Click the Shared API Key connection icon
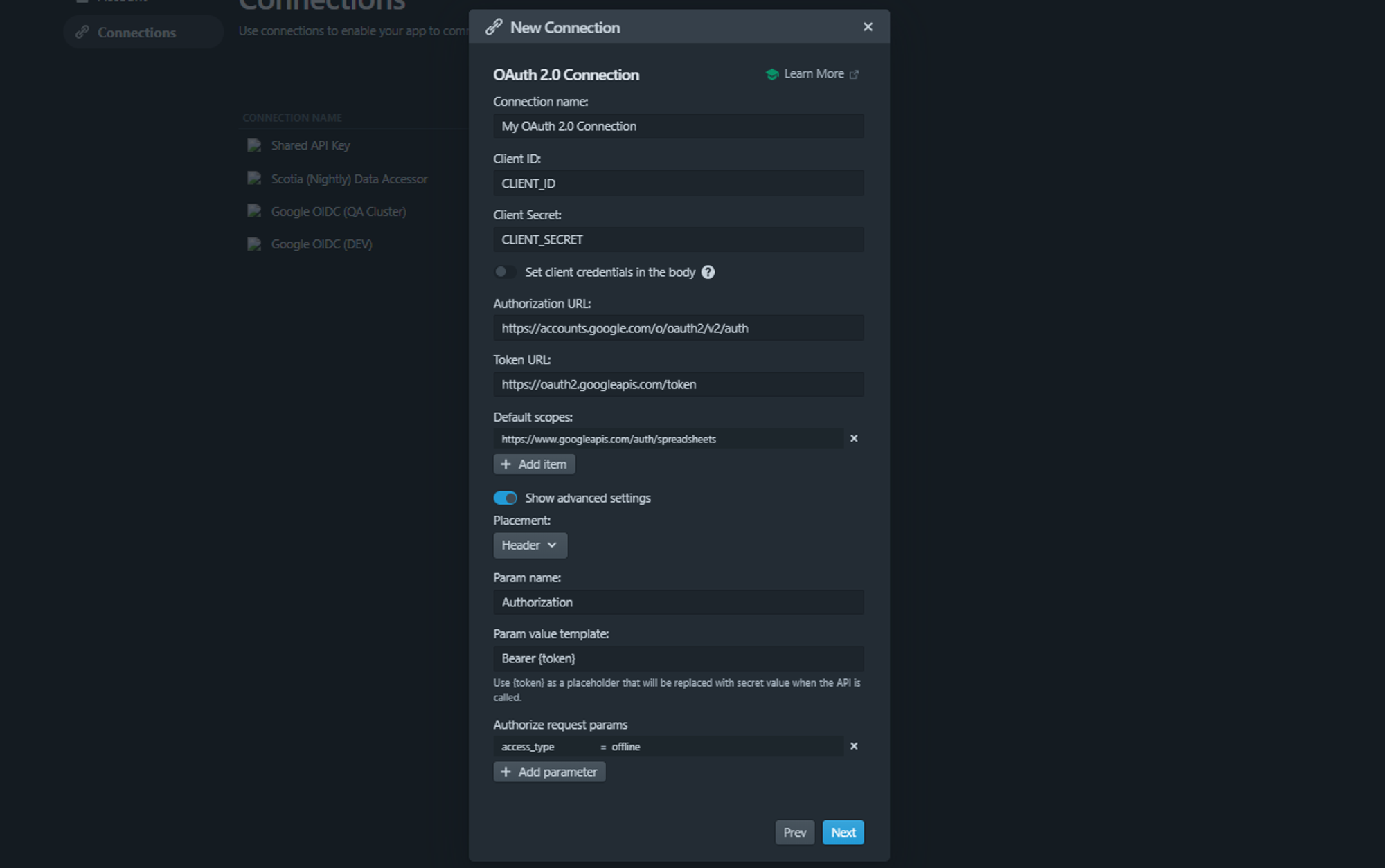Viewport: 1385px width, 868px height. click(254, 145)
